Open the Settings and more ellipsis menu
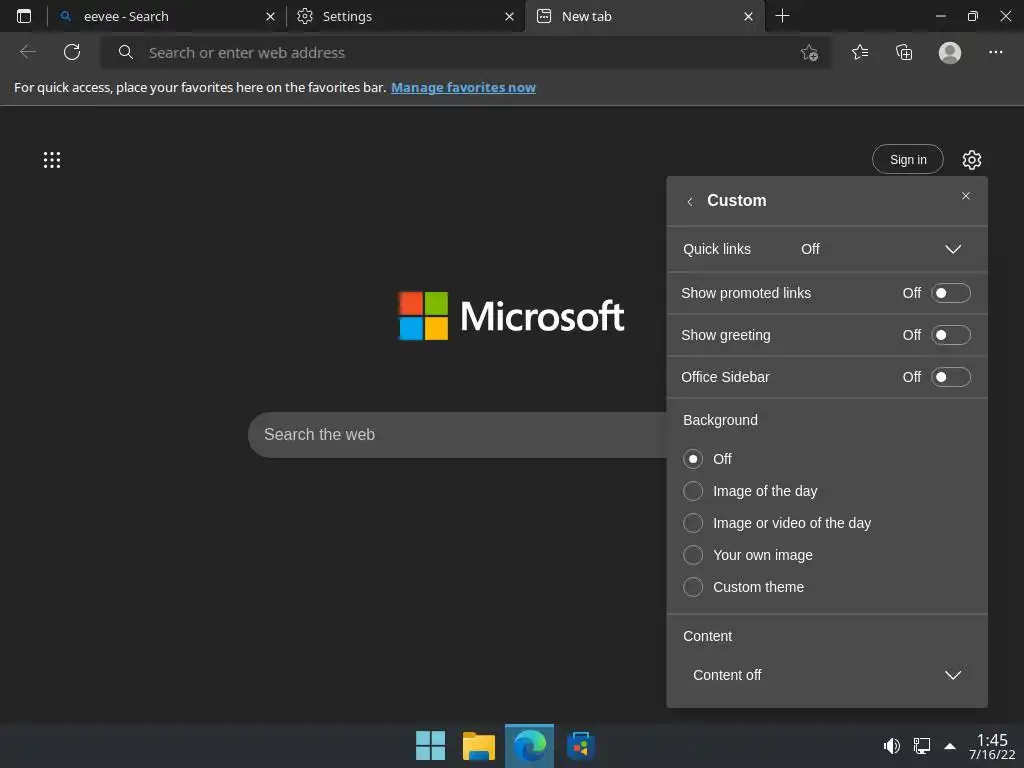Screen dimensions: 1024x768 pos(995,52)
